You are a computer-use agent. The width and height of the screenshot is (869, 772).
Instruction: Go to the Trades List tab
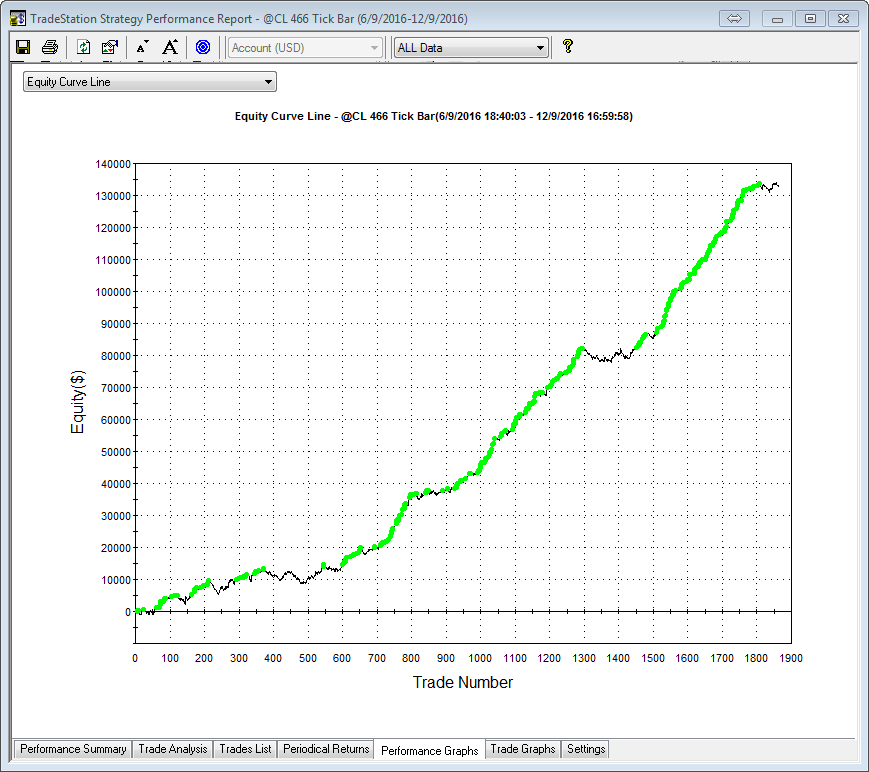point(245,749)
